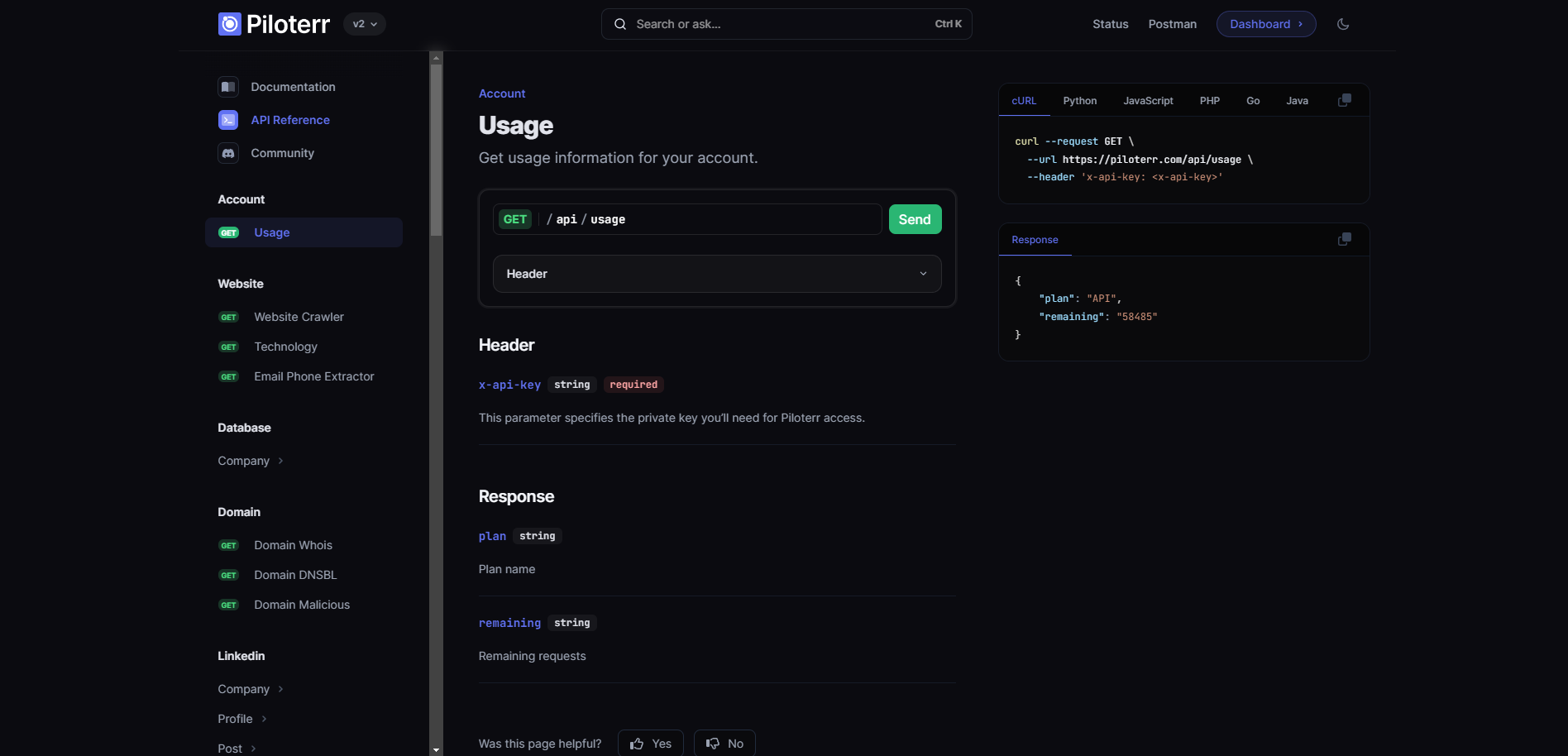
Task: Select the API Reference icon in sidebar
Action: pyautogui.click(x=227, y=120)
